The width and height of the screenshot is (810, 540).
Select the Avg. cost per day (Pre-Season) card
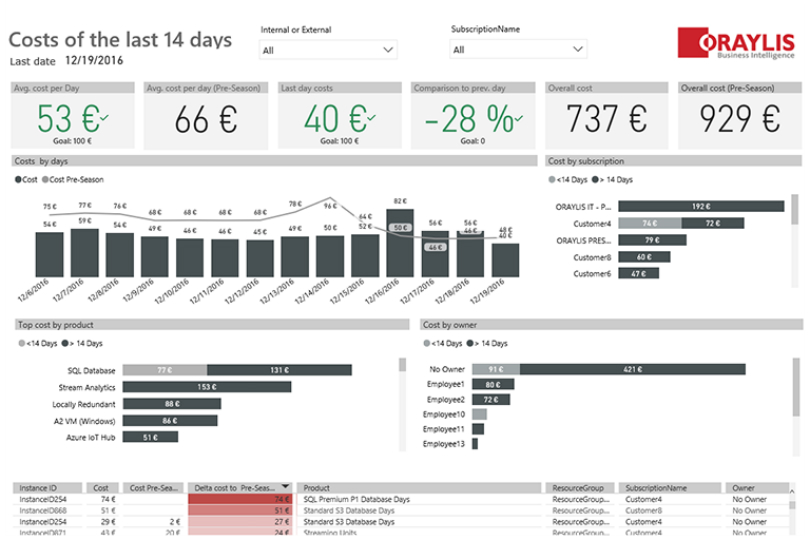[x=206, y=116]
